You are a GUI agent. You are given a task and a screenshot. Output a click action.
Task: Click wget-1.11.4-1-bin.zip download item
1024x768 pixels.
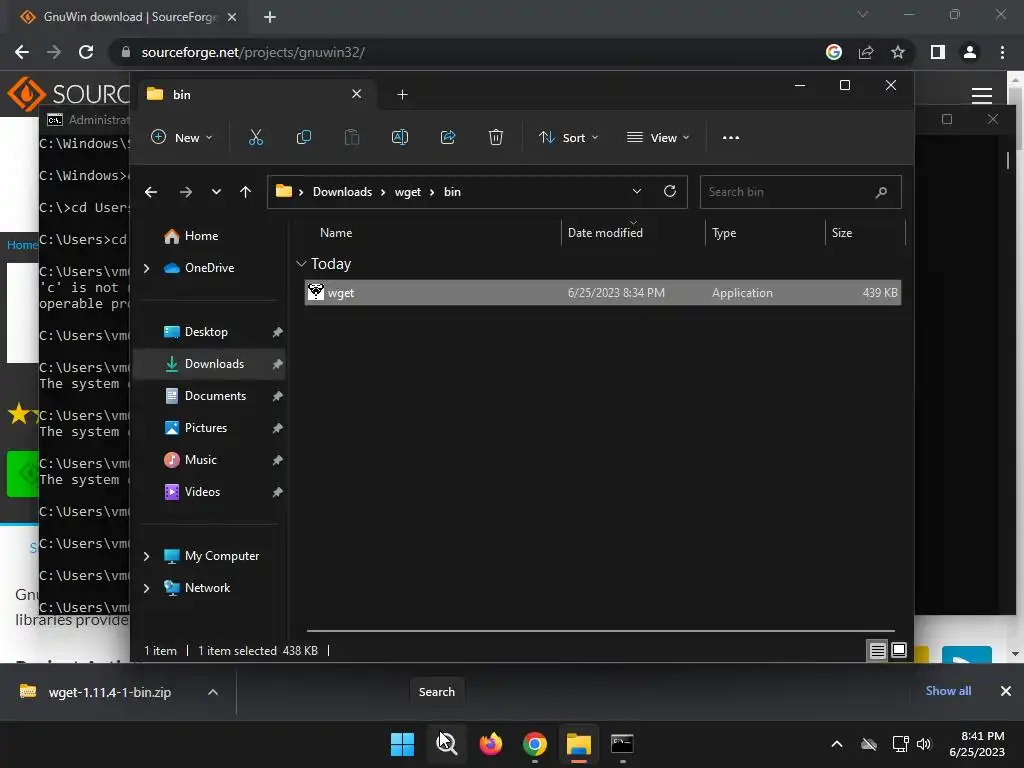(x=109, y=692)
